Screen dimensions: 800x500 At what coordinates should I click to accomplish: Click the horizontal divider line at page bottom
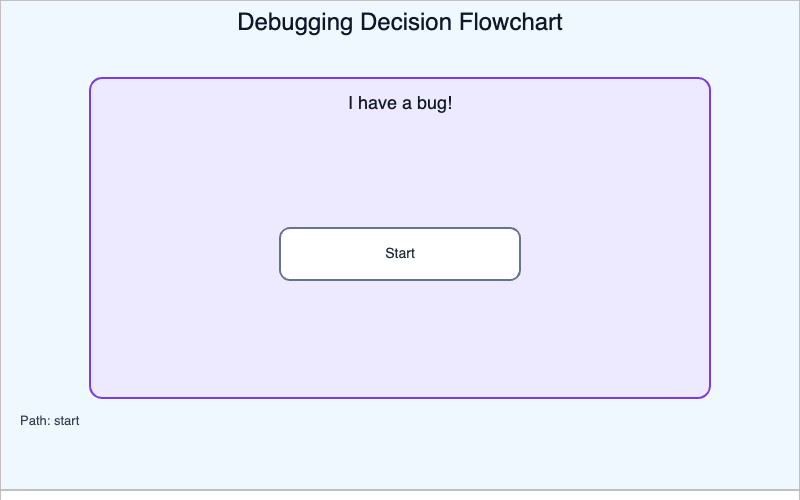400,490
